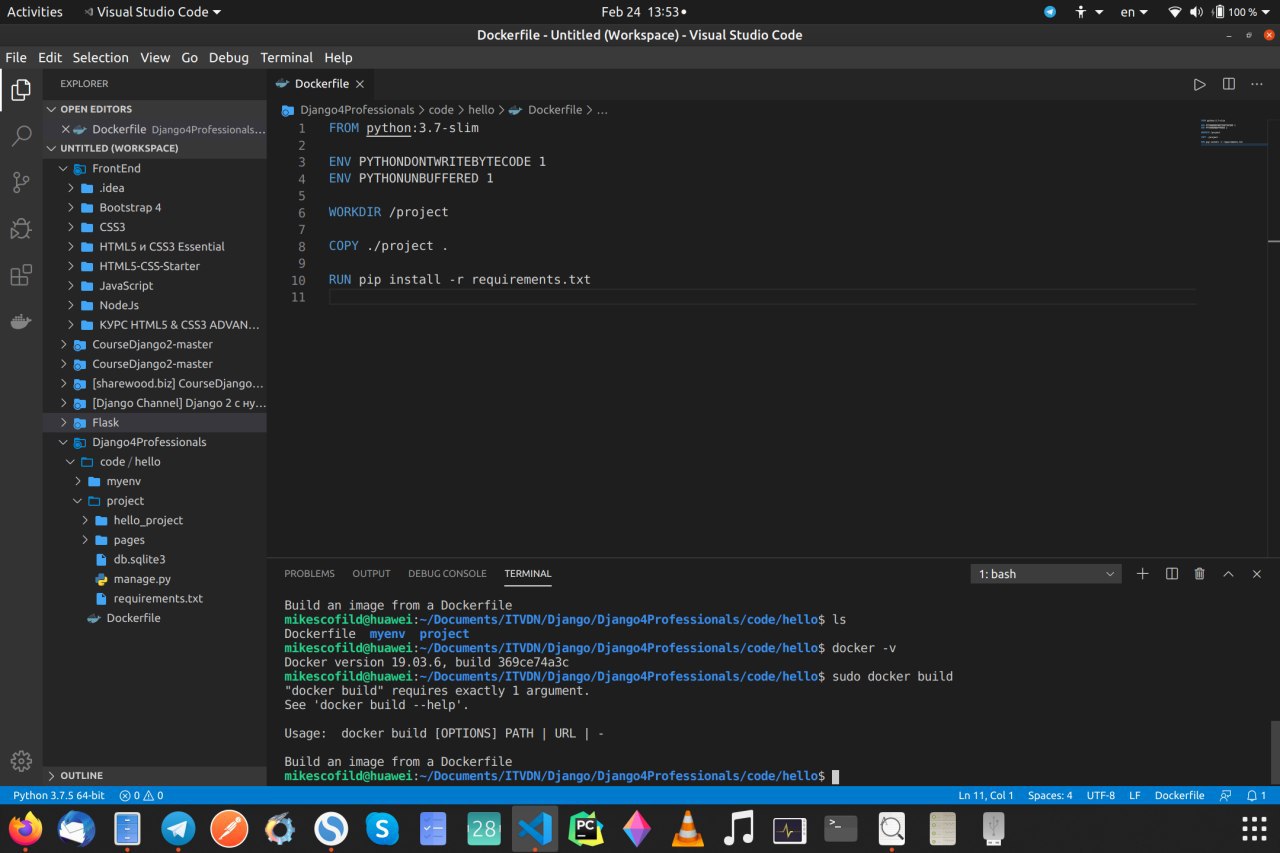Open Thunderbird mail from the dock
This screenshot has width=1280, height=853.
pyautogui.click(x=77, y=828)
